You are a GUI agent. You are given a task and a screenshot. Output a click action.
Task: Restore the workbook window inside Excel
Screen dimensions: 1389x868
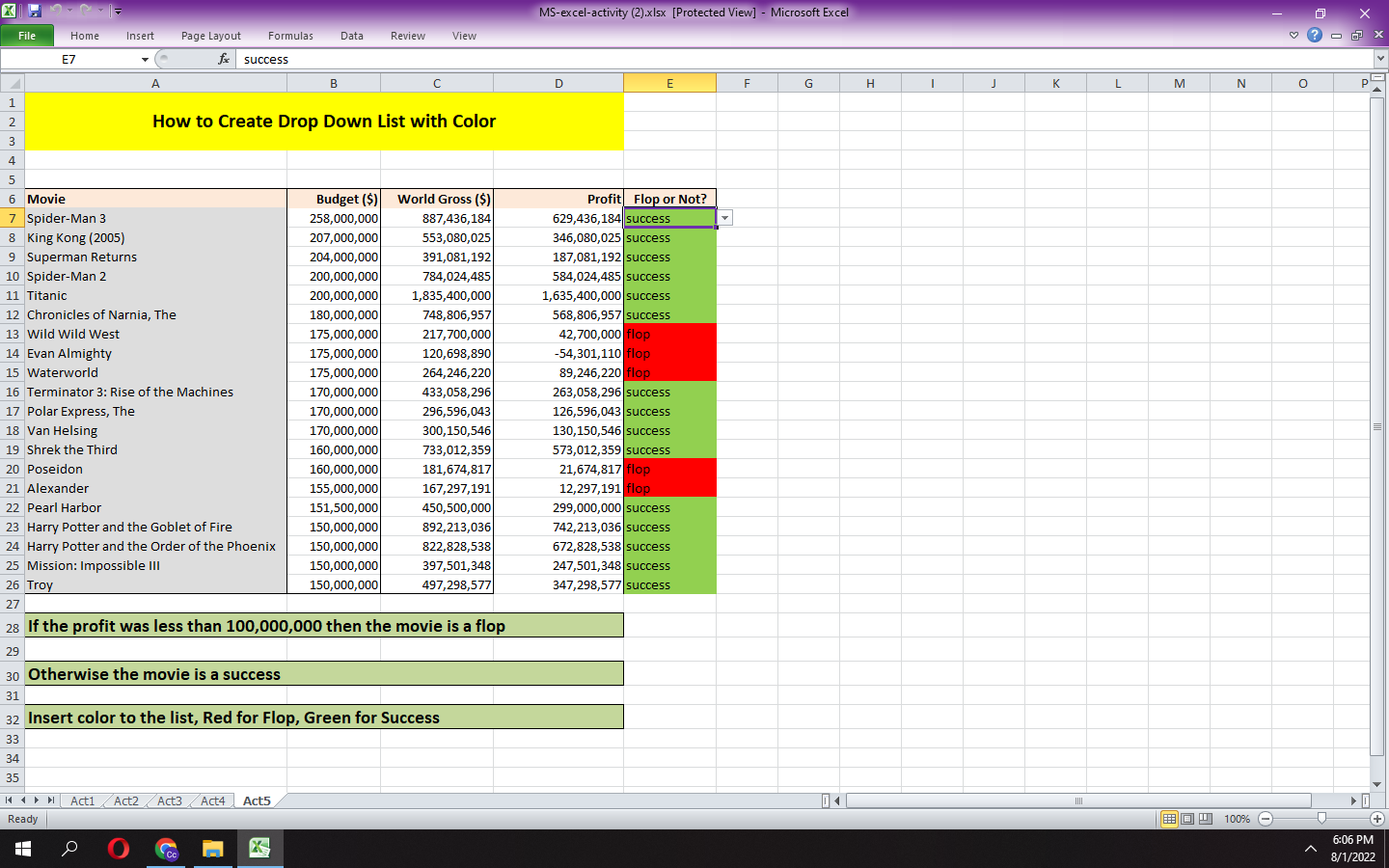click(1357, 36)
